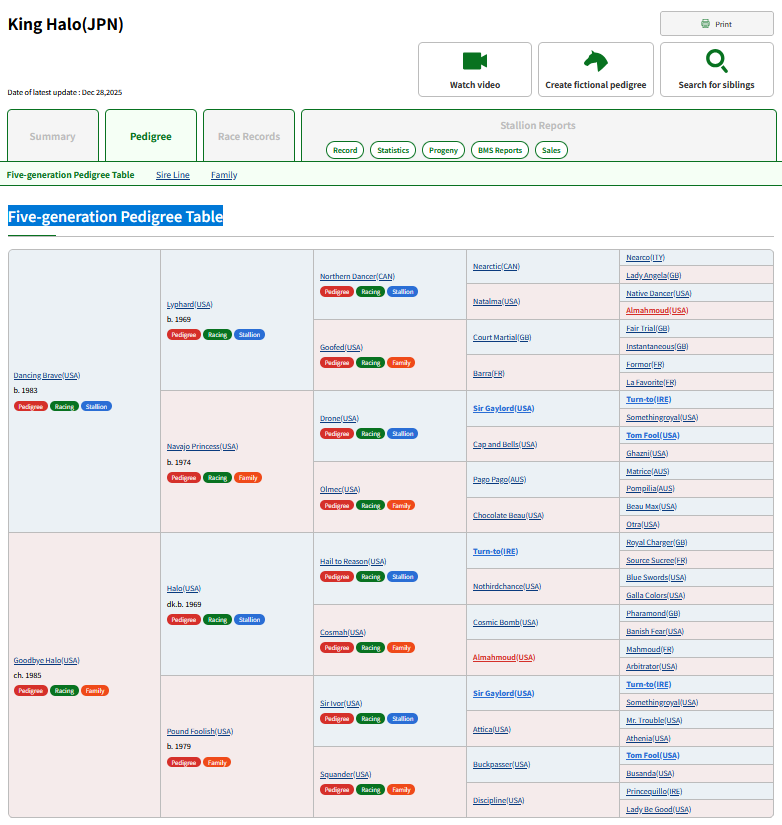Open BMS Reports pill
The width and height of the screenshot is (782, 825).
[499, 150]
